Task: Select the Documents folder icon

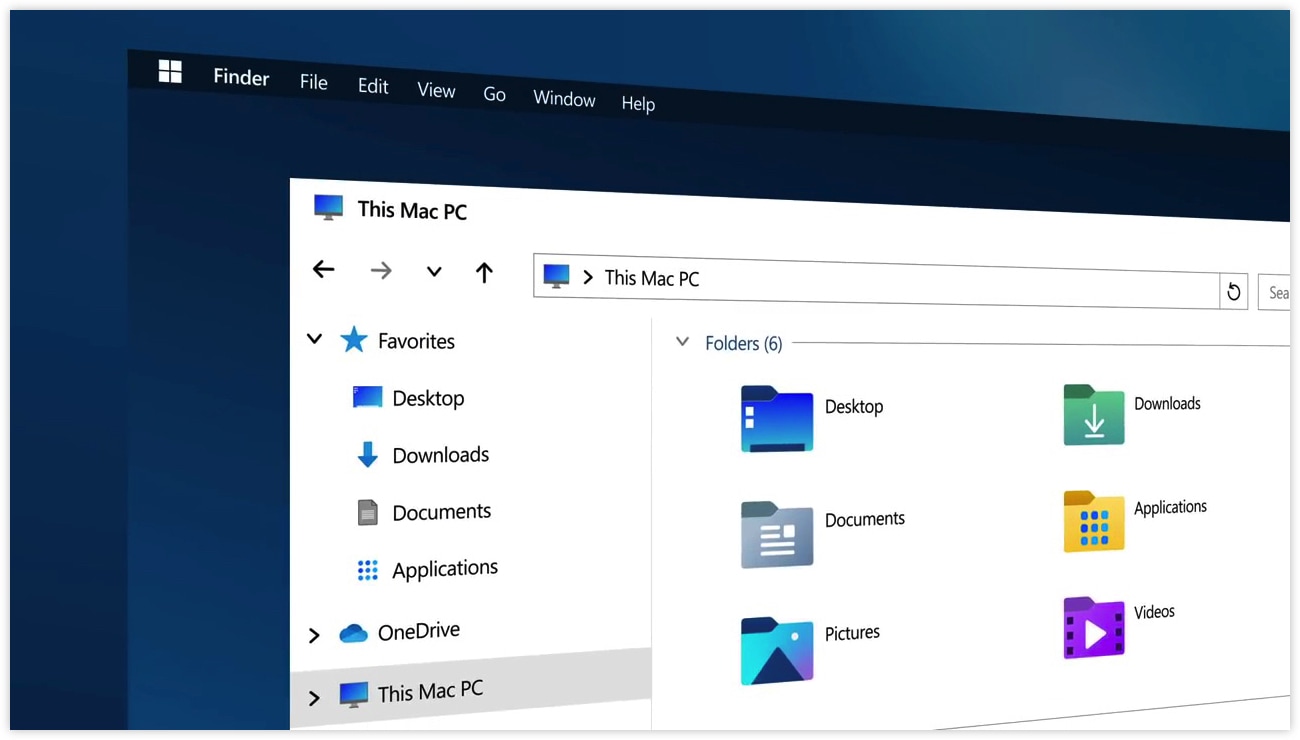Action: pos(777,534)
